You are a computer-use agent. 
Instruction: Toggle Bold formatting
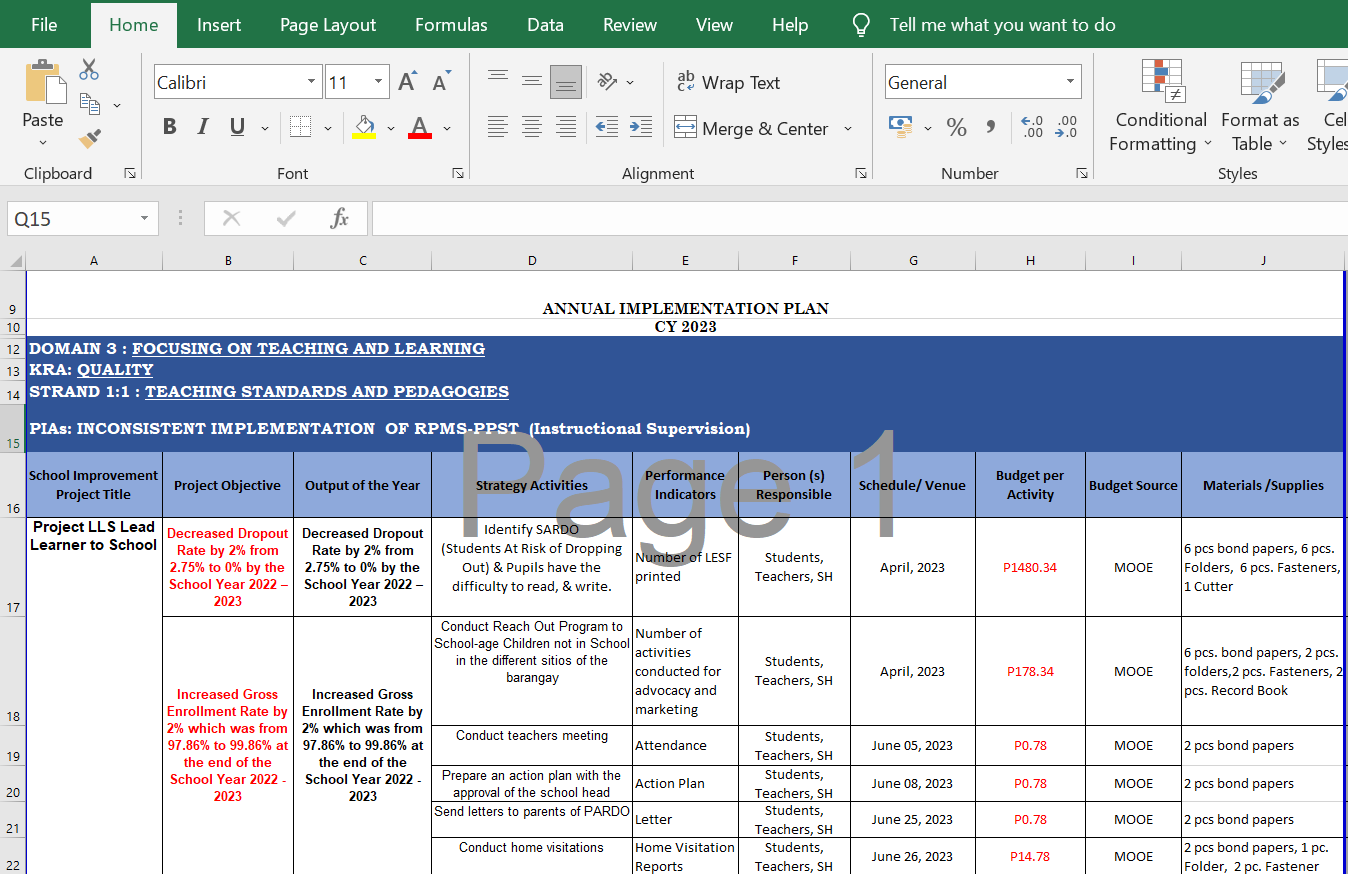(170, 127)
